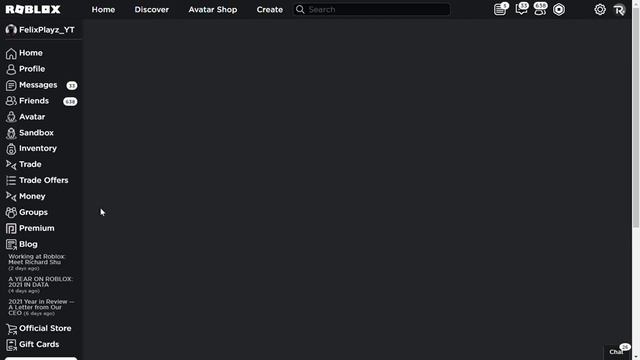
Task: Go to Discover in top navigation
Action: pyautogui.click(x=151, y=9)
